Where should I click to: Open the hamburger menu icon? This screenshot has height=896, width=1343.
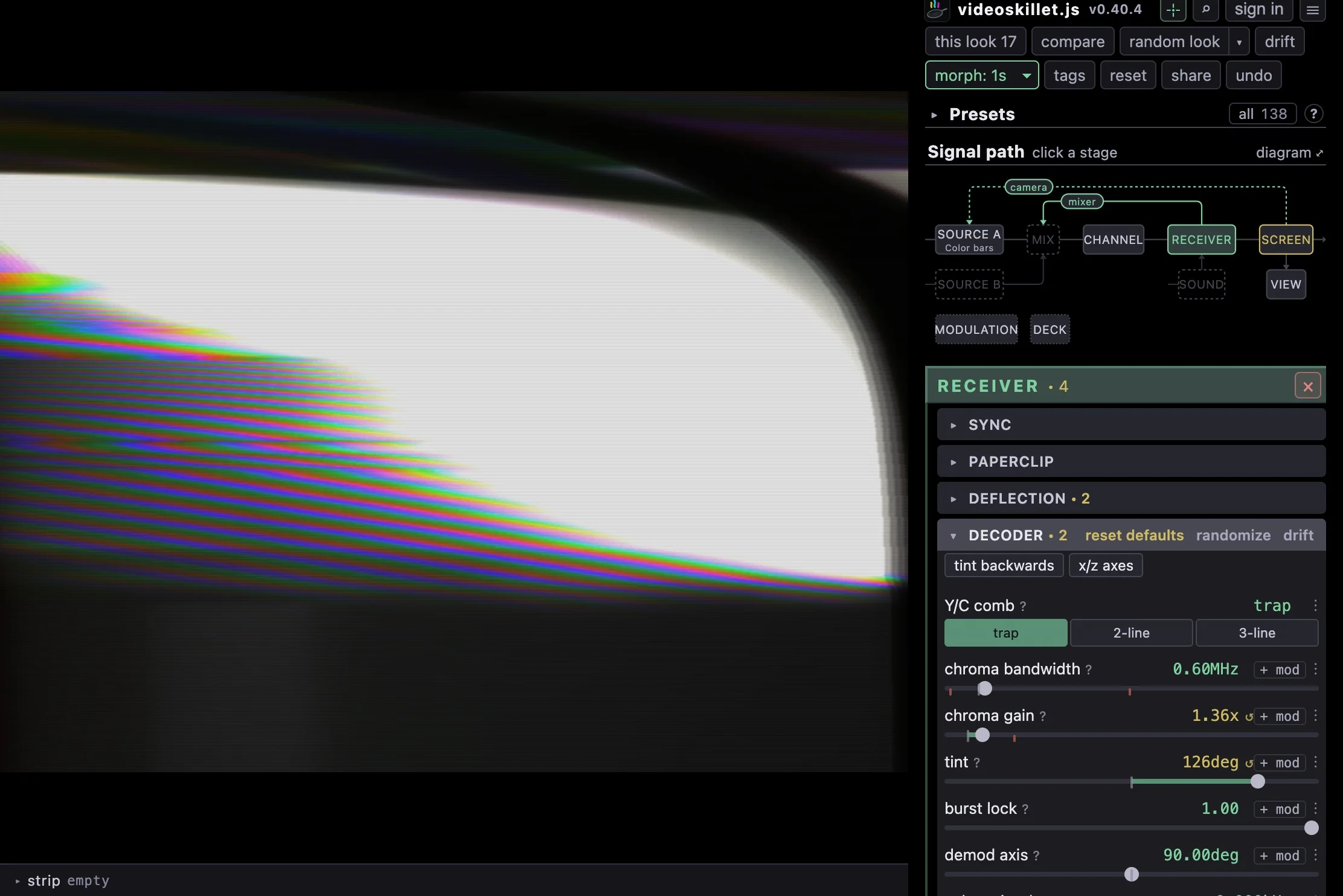(1312, 10)
